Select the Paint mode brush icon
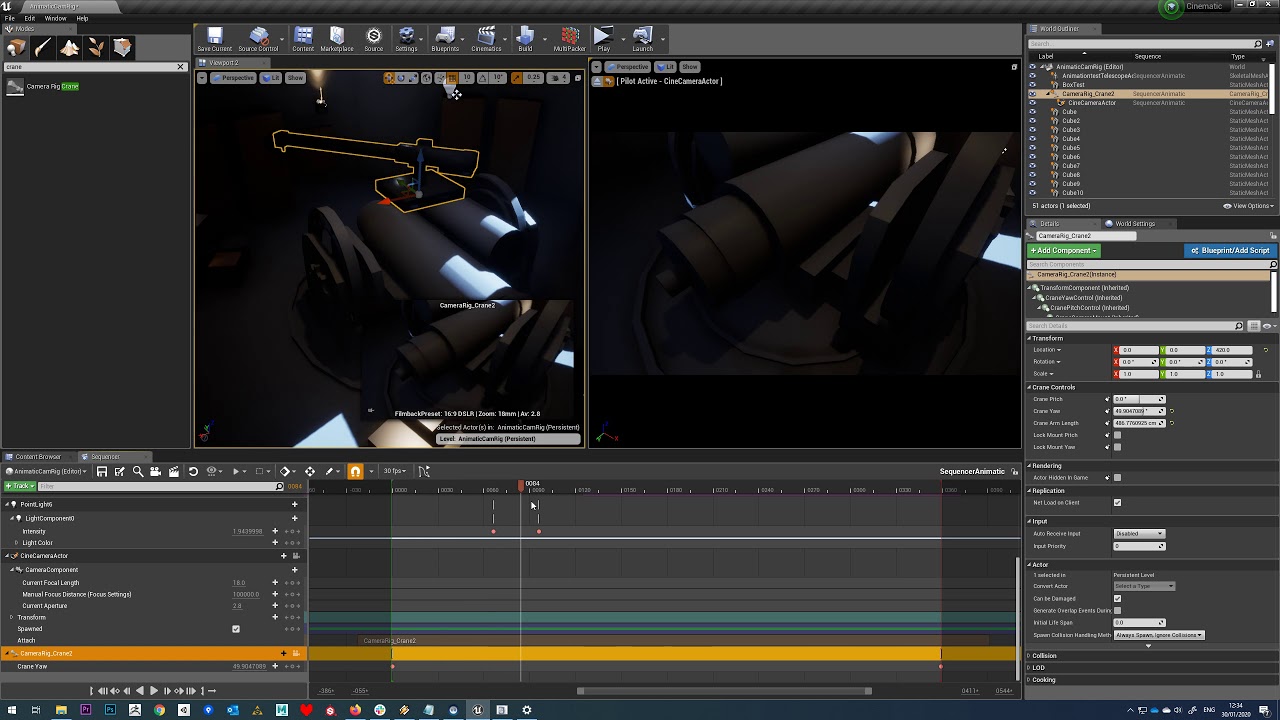Screen dimensions: 1280x720 pyautogui.click(x=43, y=47)
